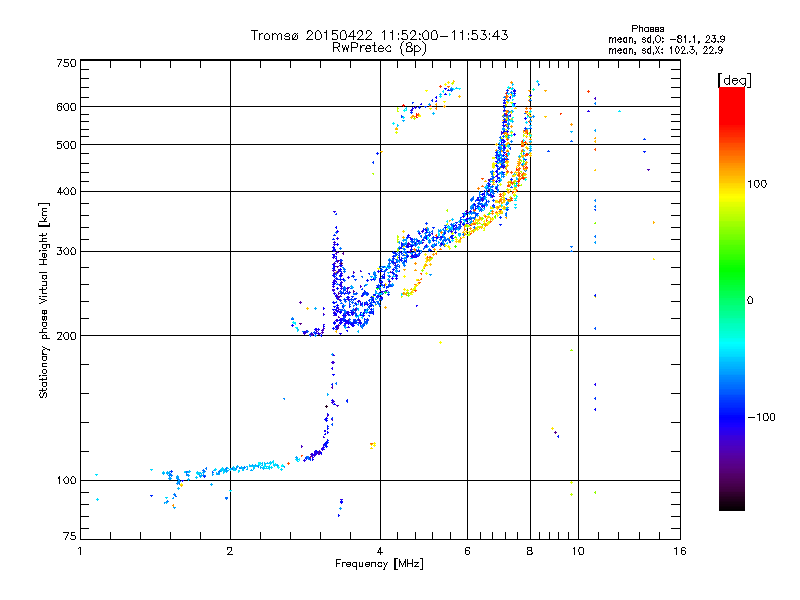This screenshot has width=800, height=600.
Task: Click the 'mean, sd,X: 102.3, 22.9' line
Action: (x=665, y=50)
